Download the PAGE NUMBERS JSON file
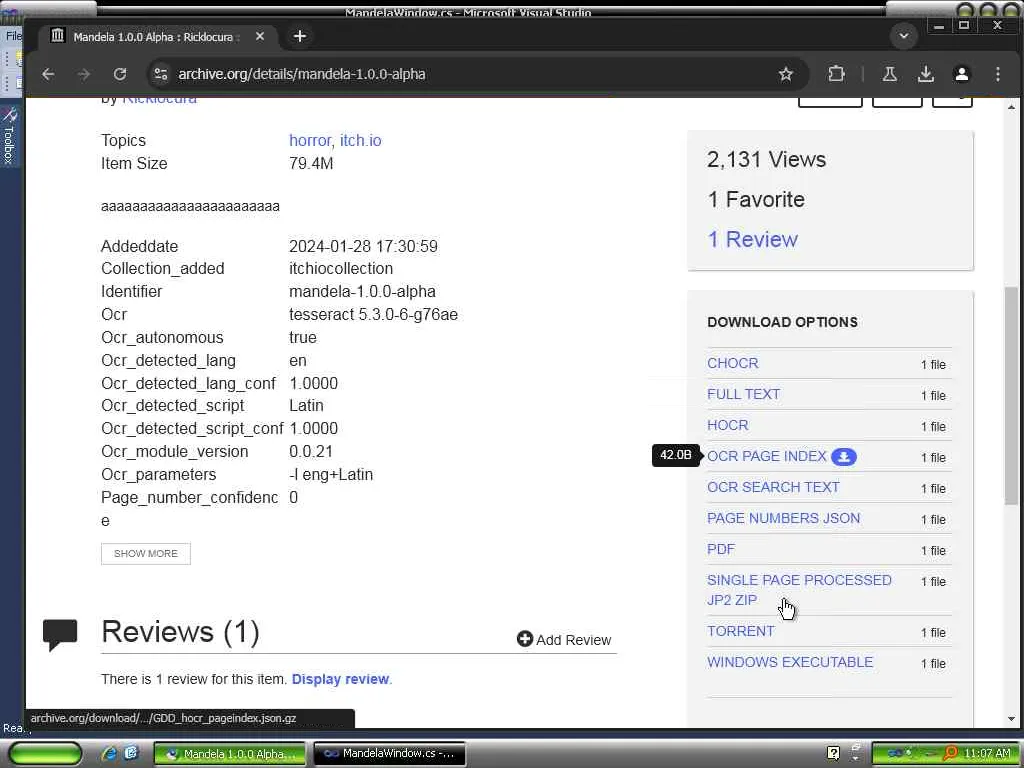The width and height of the screenshot is (1024, 768). click(x=784, y=519)
